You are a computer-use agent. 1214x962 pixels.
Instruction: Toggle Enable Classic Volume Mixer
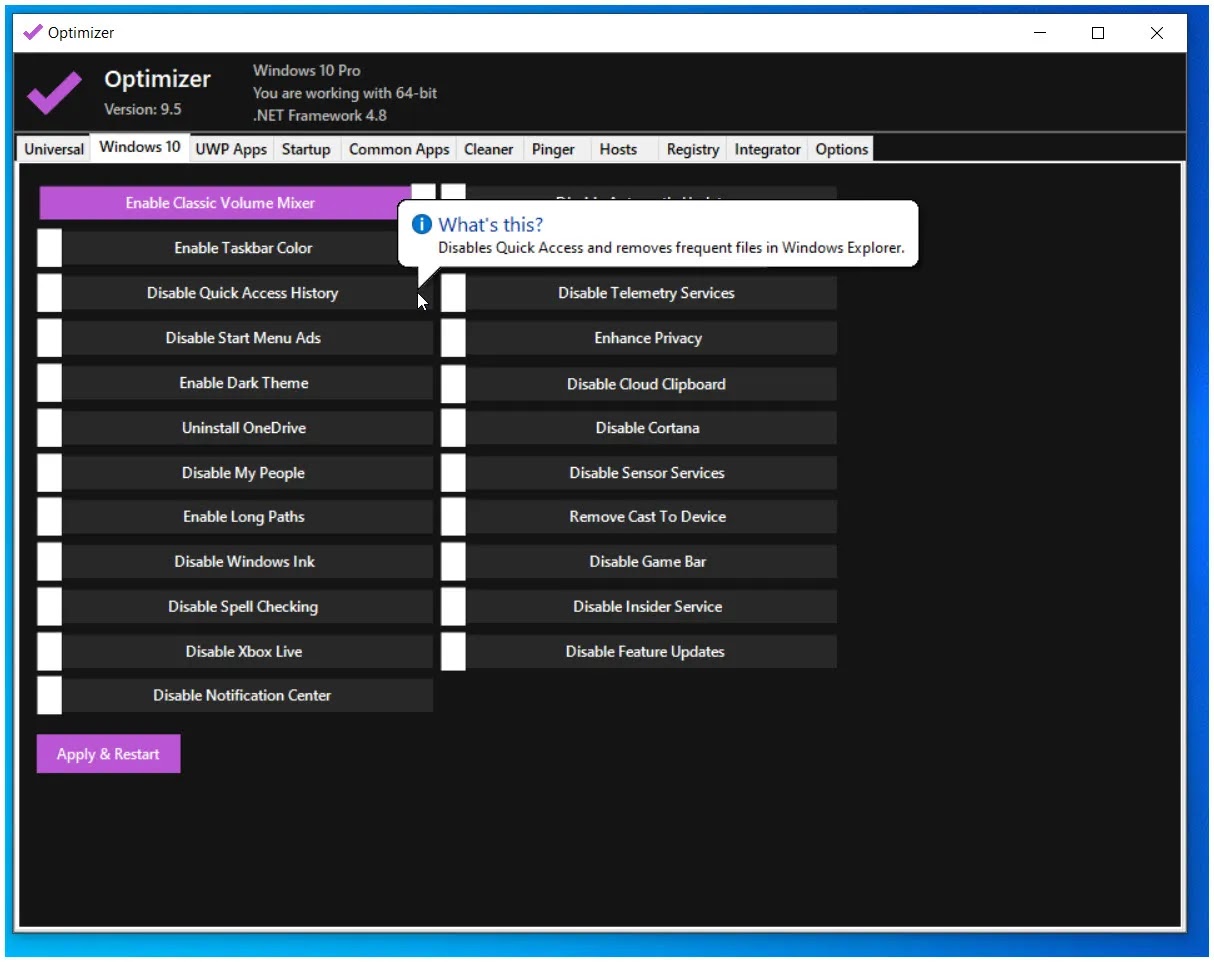237,203
